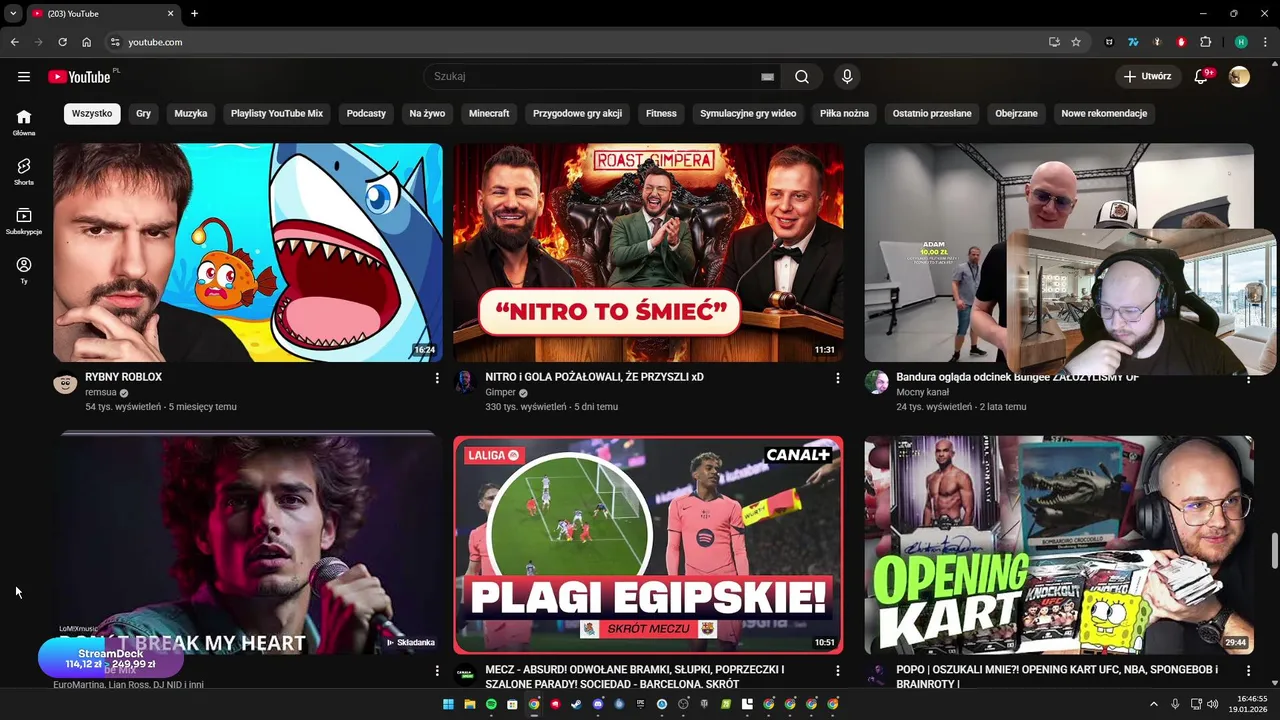The image size is (1280, 720).
Task: Open options for the POPO OPENING KART video
Action: tap(1248, 670)
